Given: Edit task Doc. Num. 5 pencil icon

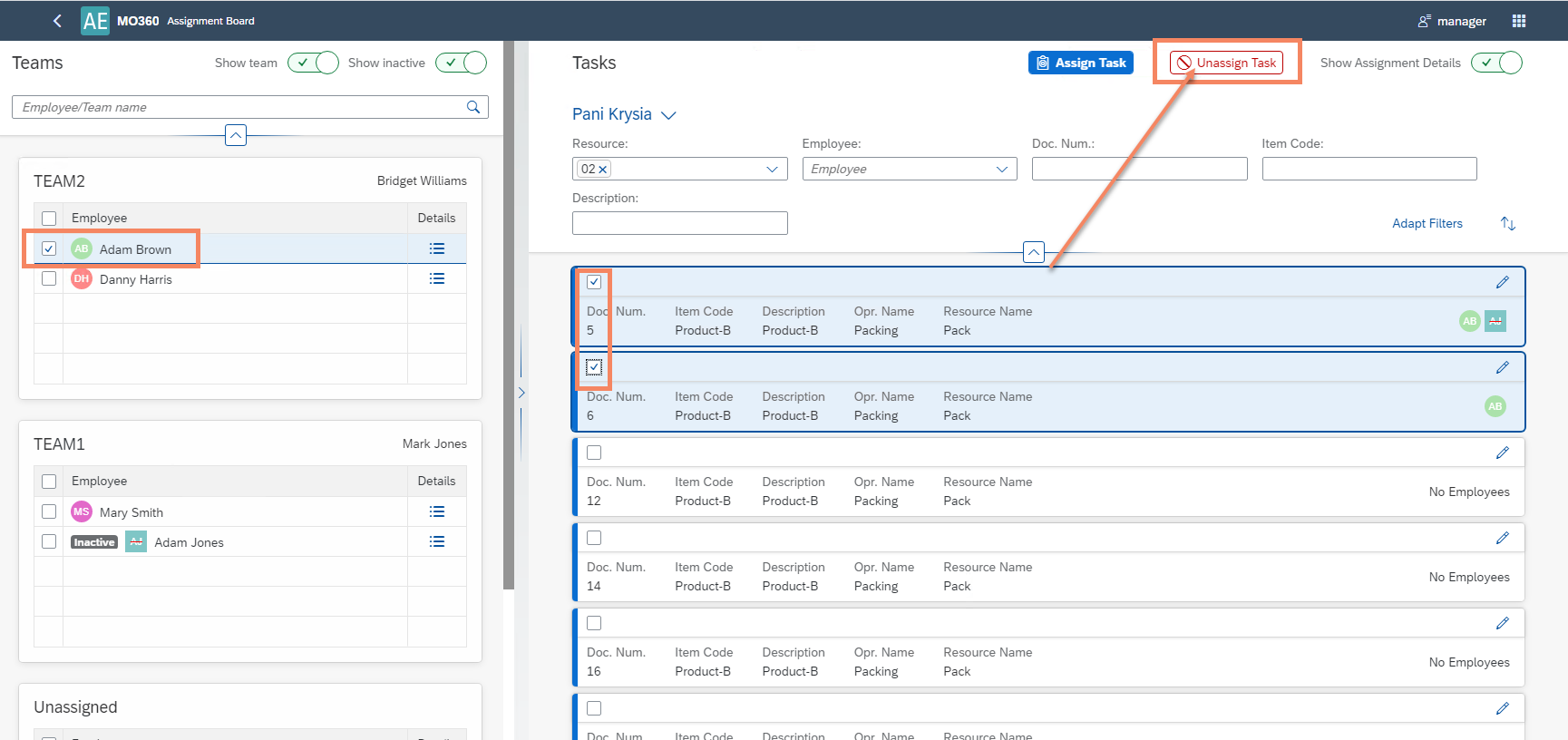Looking at the screenshot, I should 1503,282.
